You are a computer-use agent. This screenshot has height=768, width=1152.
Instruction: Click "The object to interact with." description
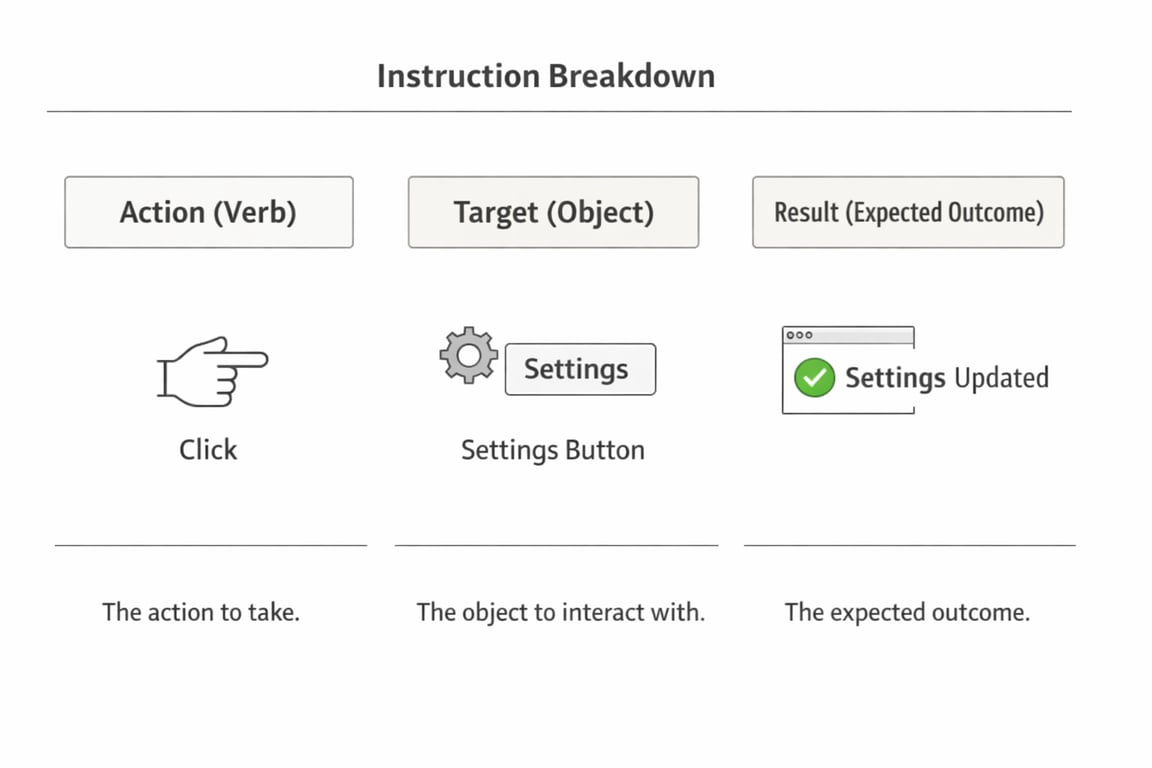(x=560, y=612)
